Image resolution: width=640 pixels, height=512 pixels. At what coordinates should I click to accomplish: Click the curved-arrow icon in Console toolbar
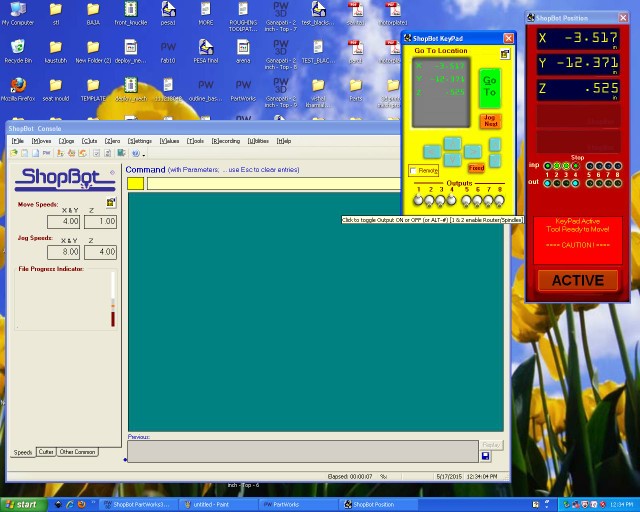(82, 153)
